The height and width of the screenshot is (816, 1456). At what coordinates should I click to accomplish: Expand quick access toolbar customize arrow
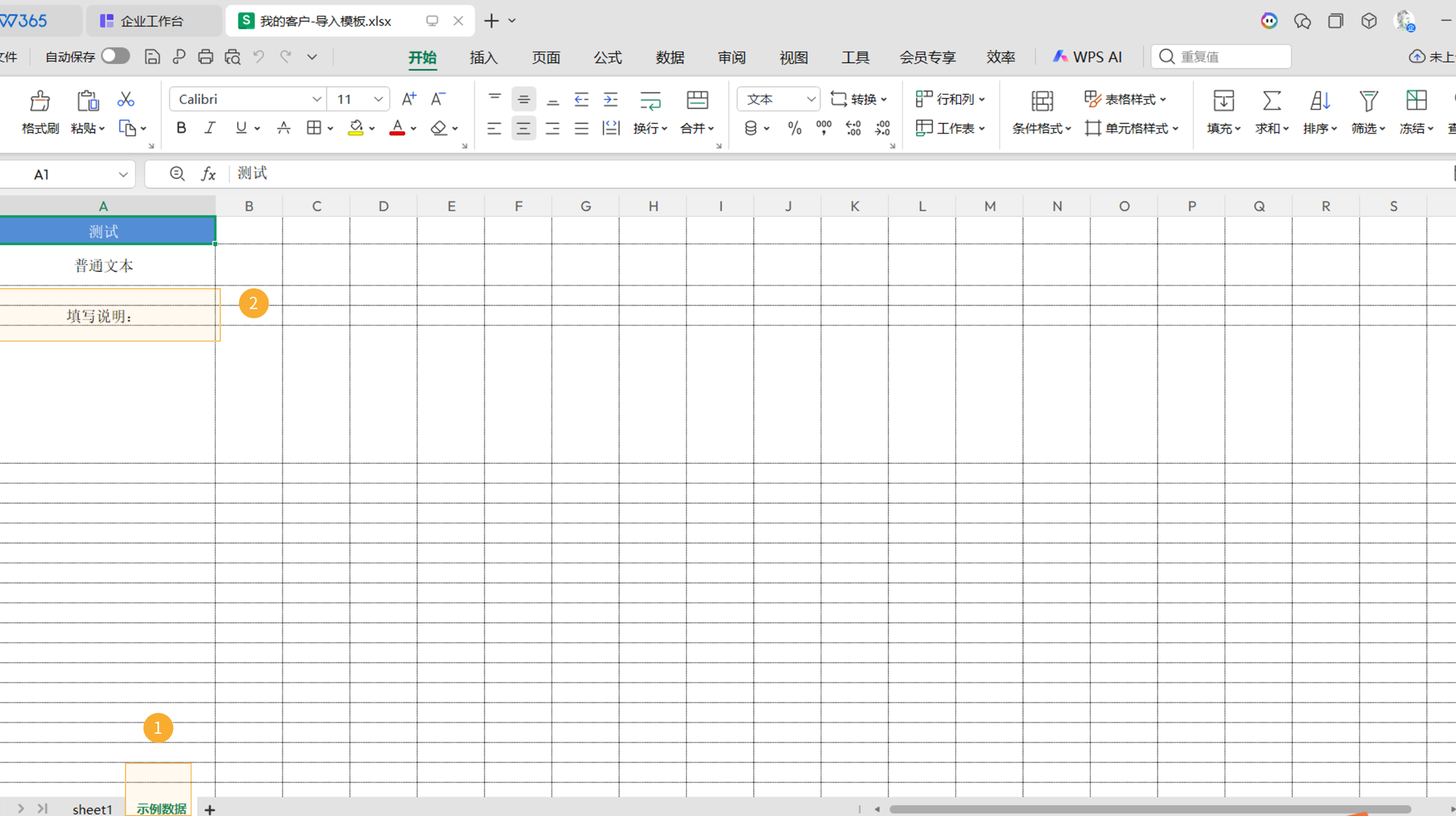coord(312,56)
